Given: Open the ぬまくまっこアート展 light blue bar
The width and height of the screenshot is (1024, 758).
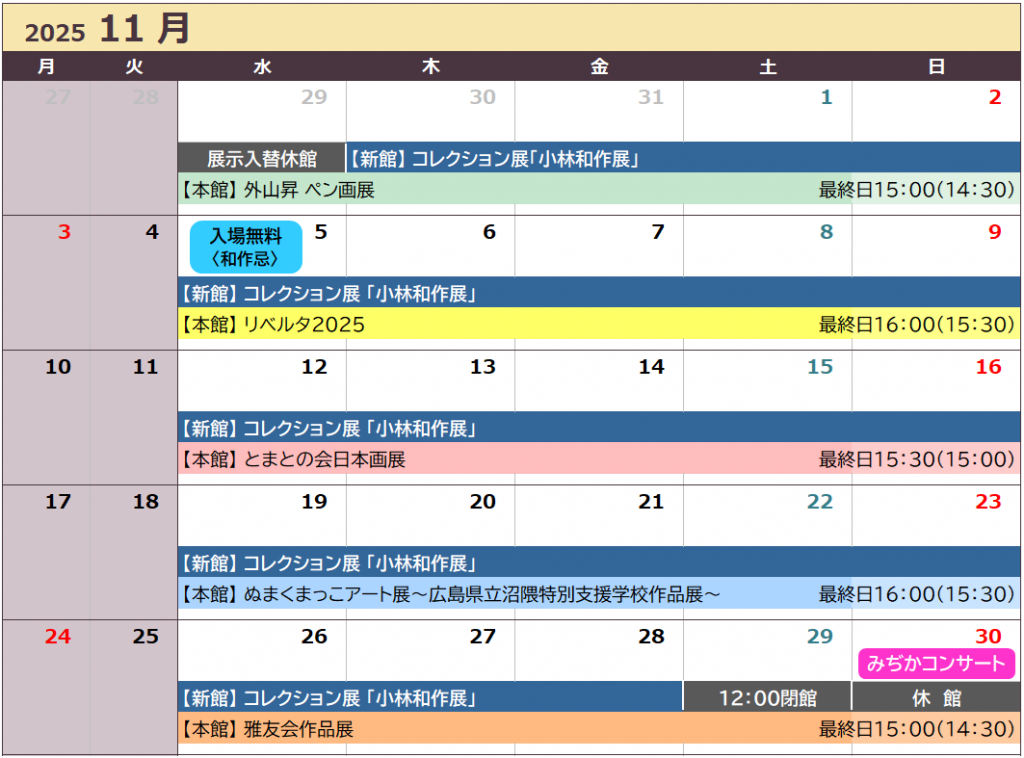Looking at the screenshot, I should pos(598,594).
